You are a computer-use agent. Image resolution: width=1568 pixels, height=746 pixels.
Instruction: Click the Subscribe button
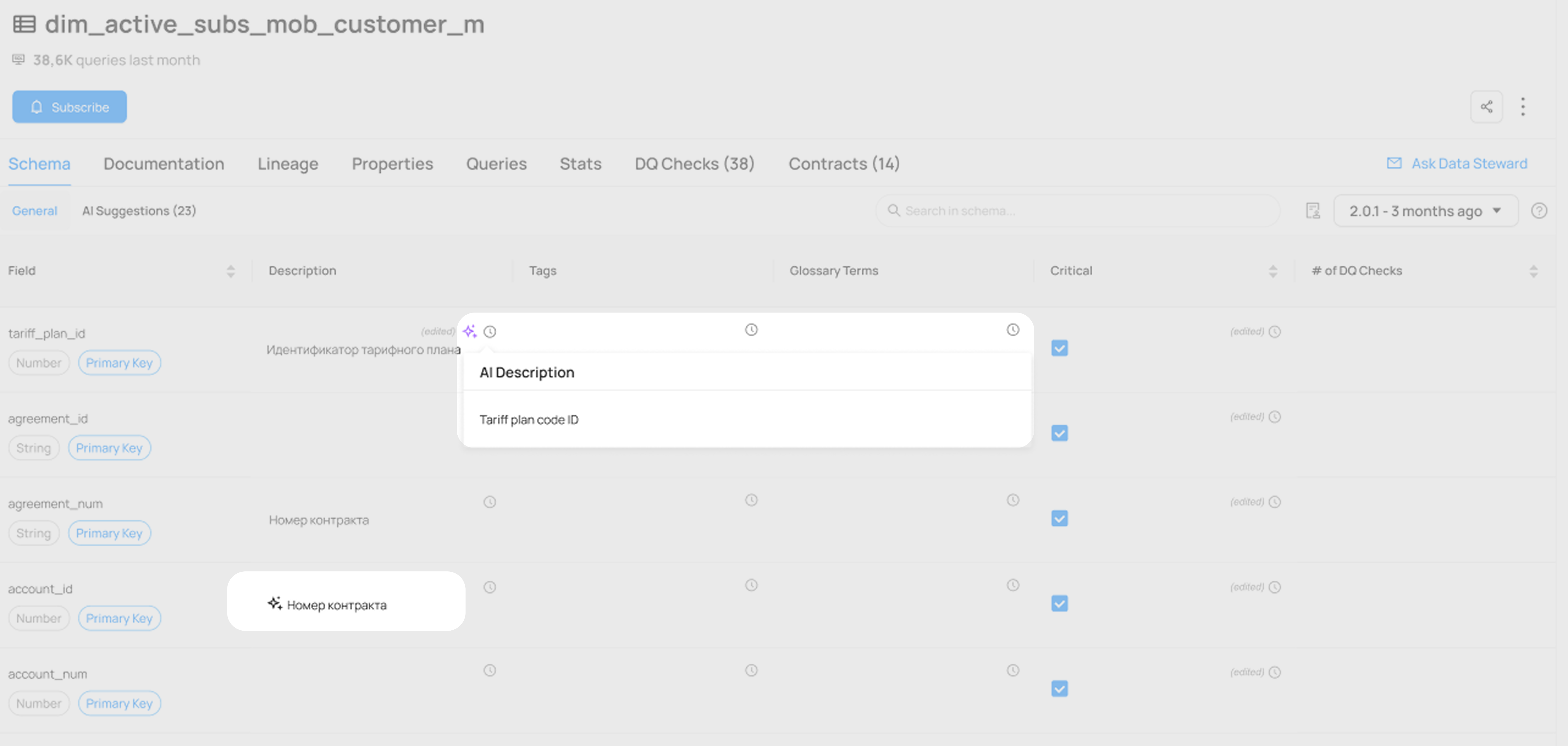tap(69, 107)
